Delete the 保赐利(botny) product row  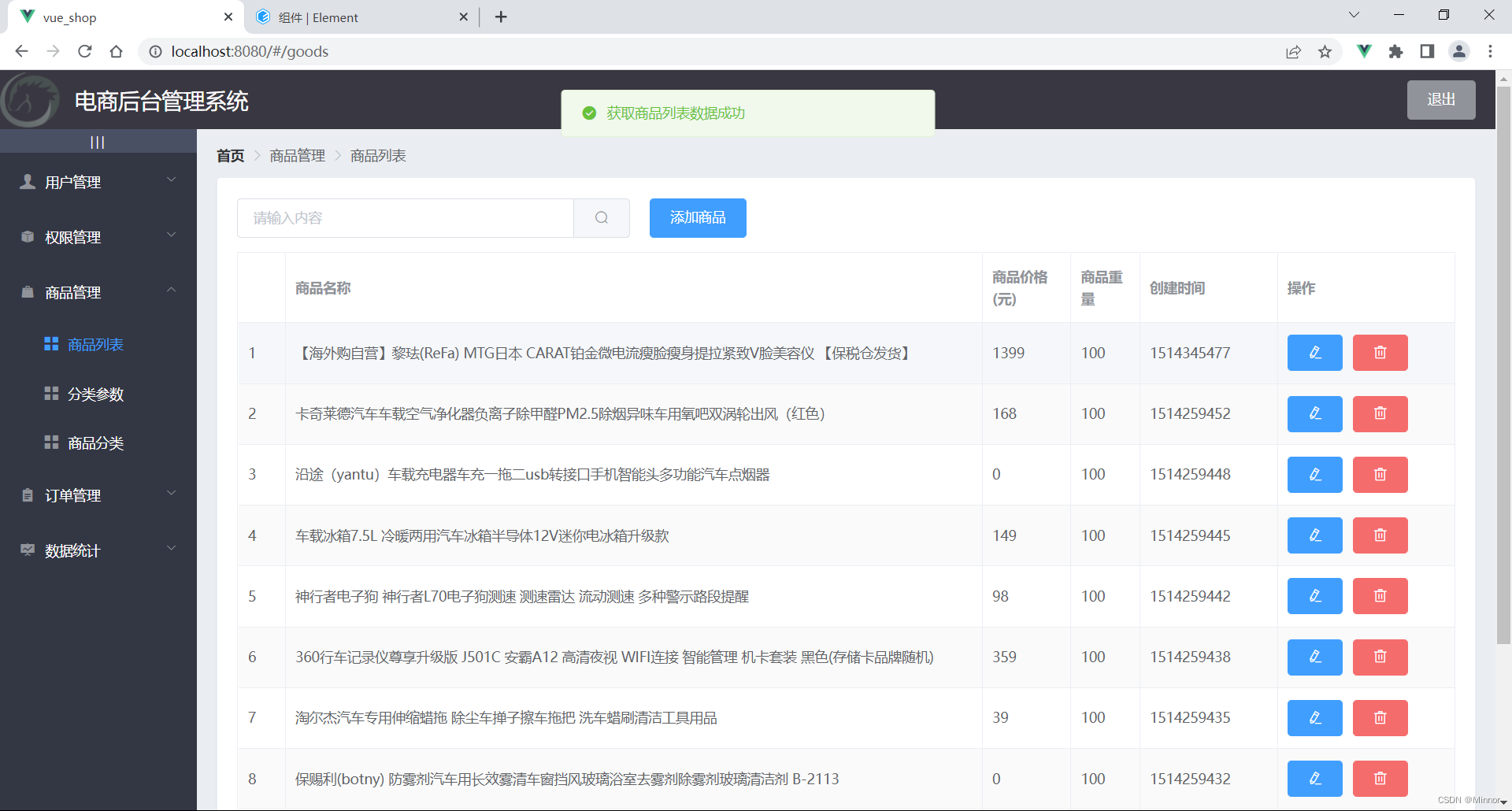pos(1380,779)
